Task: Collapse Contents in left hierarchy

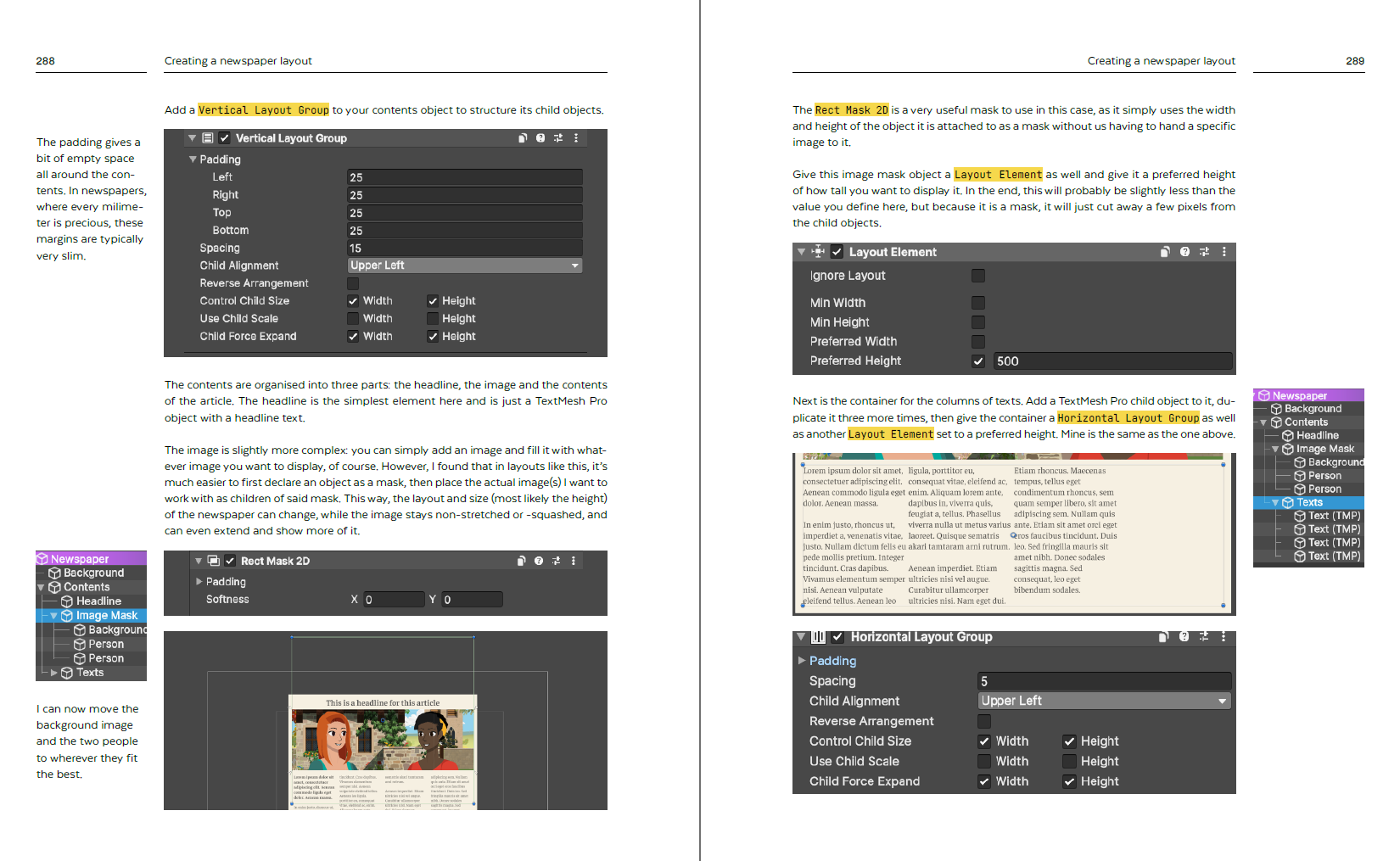Action: pos(41,587)
